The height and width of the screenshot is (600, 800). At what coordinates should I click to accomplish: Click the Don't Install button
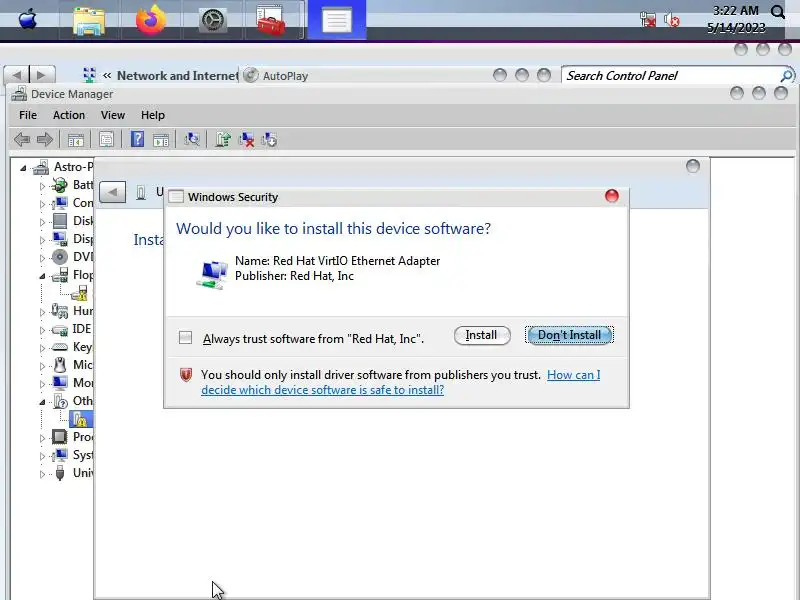[x=569, y=335]
